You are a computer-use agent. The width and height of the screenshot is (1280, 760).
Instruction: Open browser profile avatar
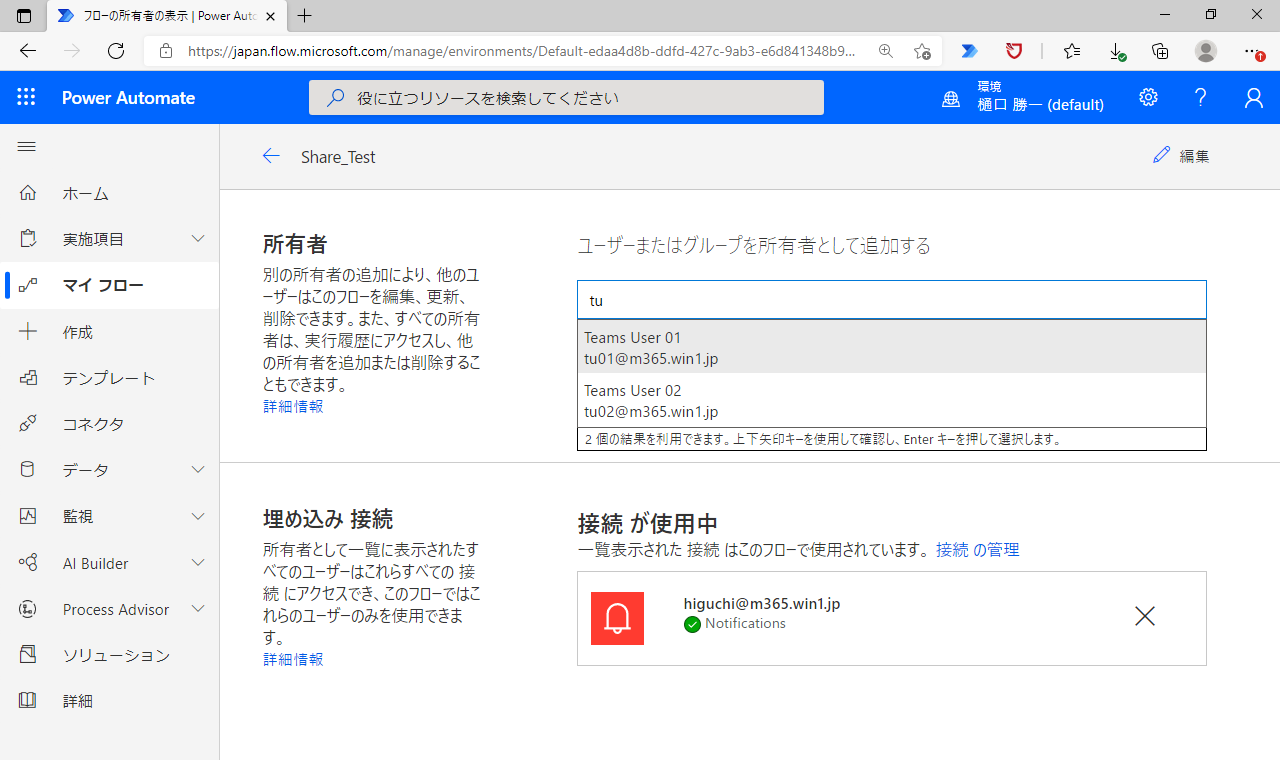pos(1206,51)
